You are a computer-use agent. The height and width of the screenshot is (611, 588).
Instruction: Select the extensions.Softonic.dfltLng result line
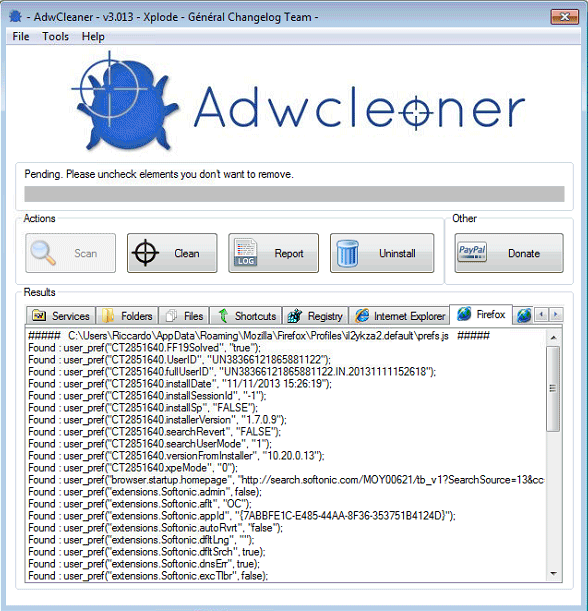[141, 540]
